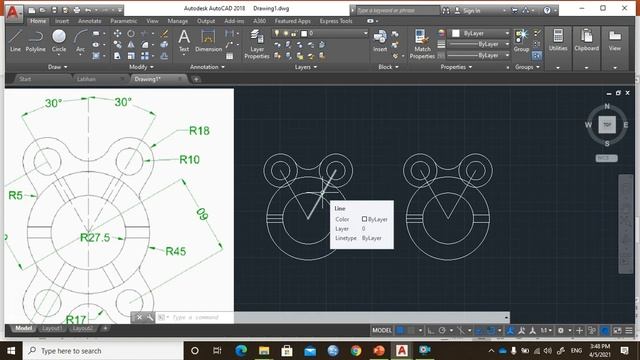Select the Stretch tool in Modify panel
640x360 pixels.
118,56
